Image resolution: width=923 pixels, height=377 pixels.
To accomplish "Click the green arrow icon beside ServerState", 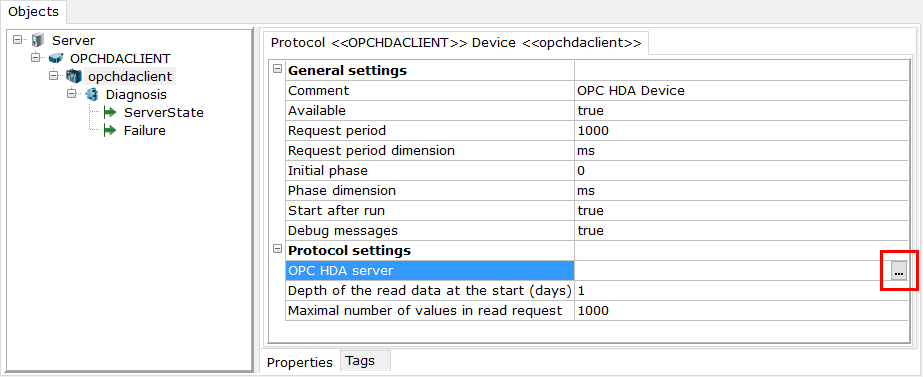I will click(x=110, y=113).
